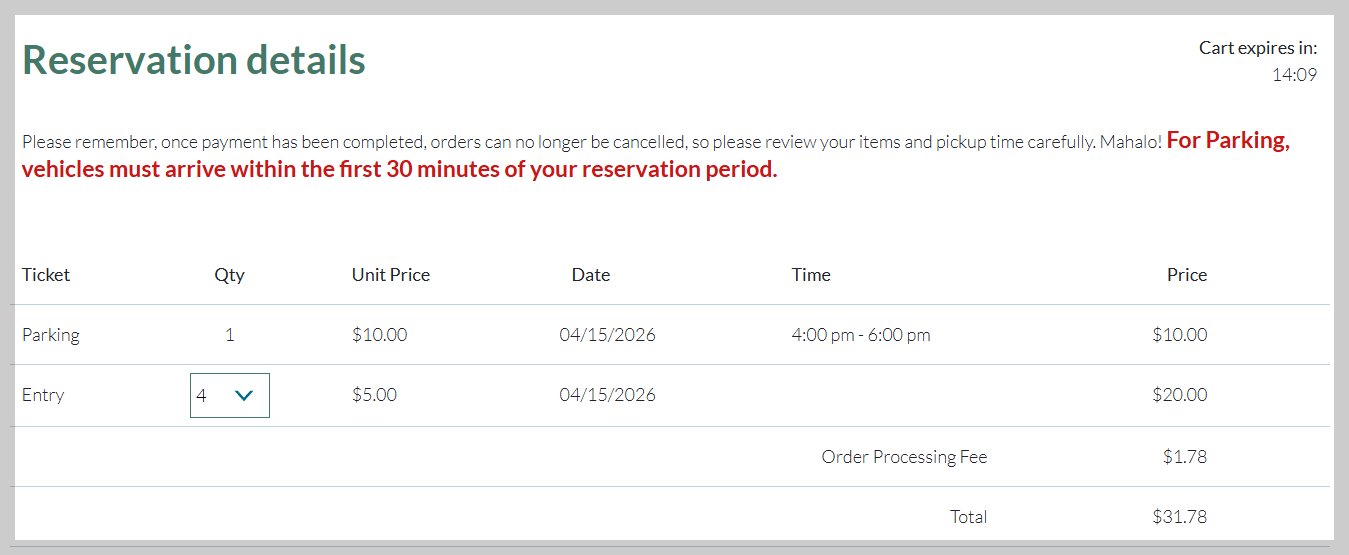Click the Qty column header
Viewport: 1349px width, 555px height.
[x=229, y=275]
